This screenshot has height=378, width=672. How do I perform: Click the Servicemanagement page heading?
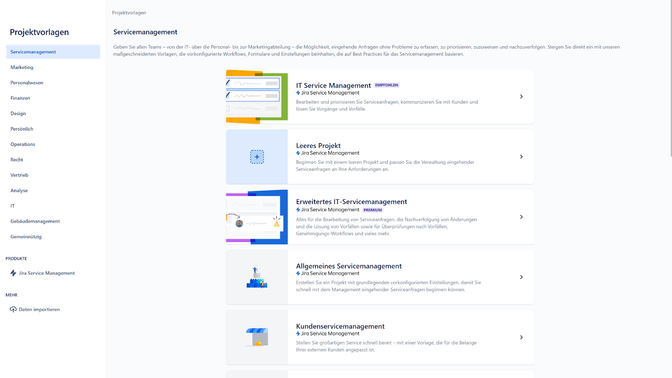[x=145, y=32]
